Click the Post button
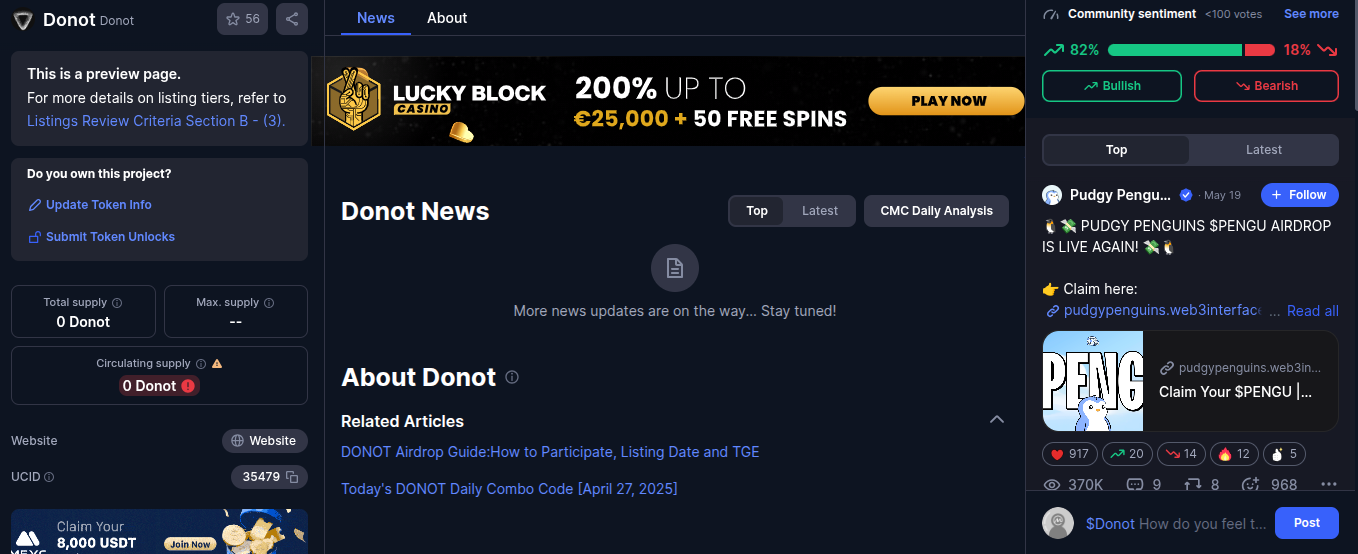The height and width of the screenshot is (554, 1358). pyautogui.click(x=1307, y=523)
